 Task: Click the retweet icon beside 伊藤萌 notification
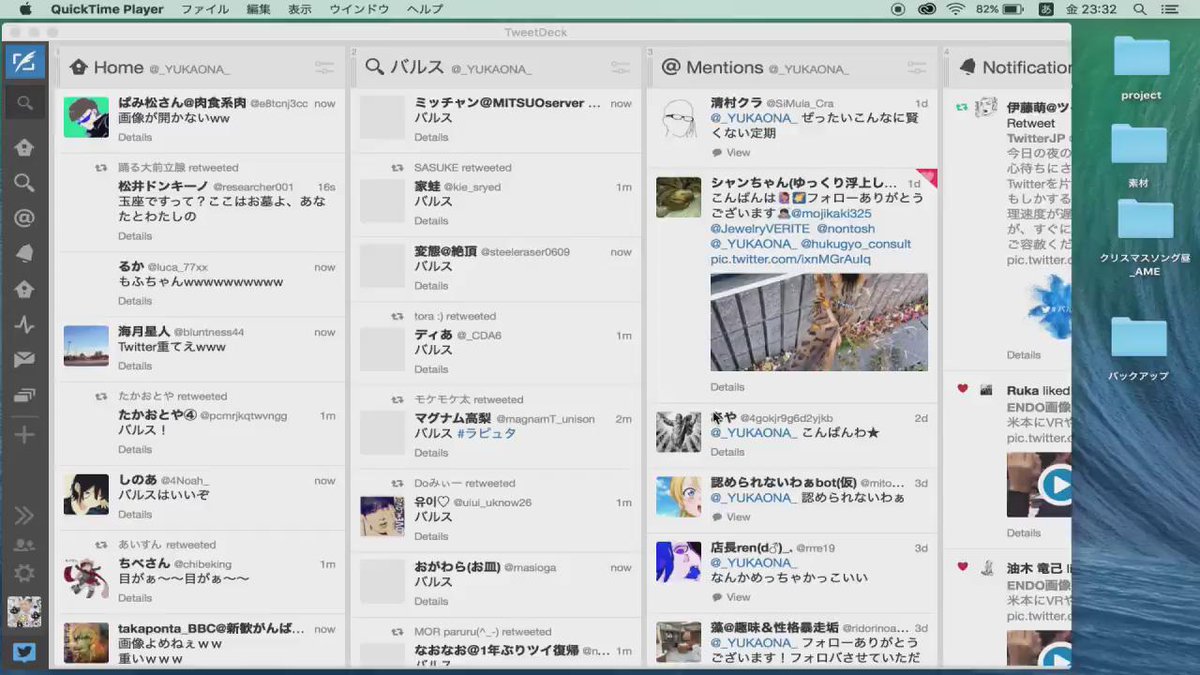[962, 106]
